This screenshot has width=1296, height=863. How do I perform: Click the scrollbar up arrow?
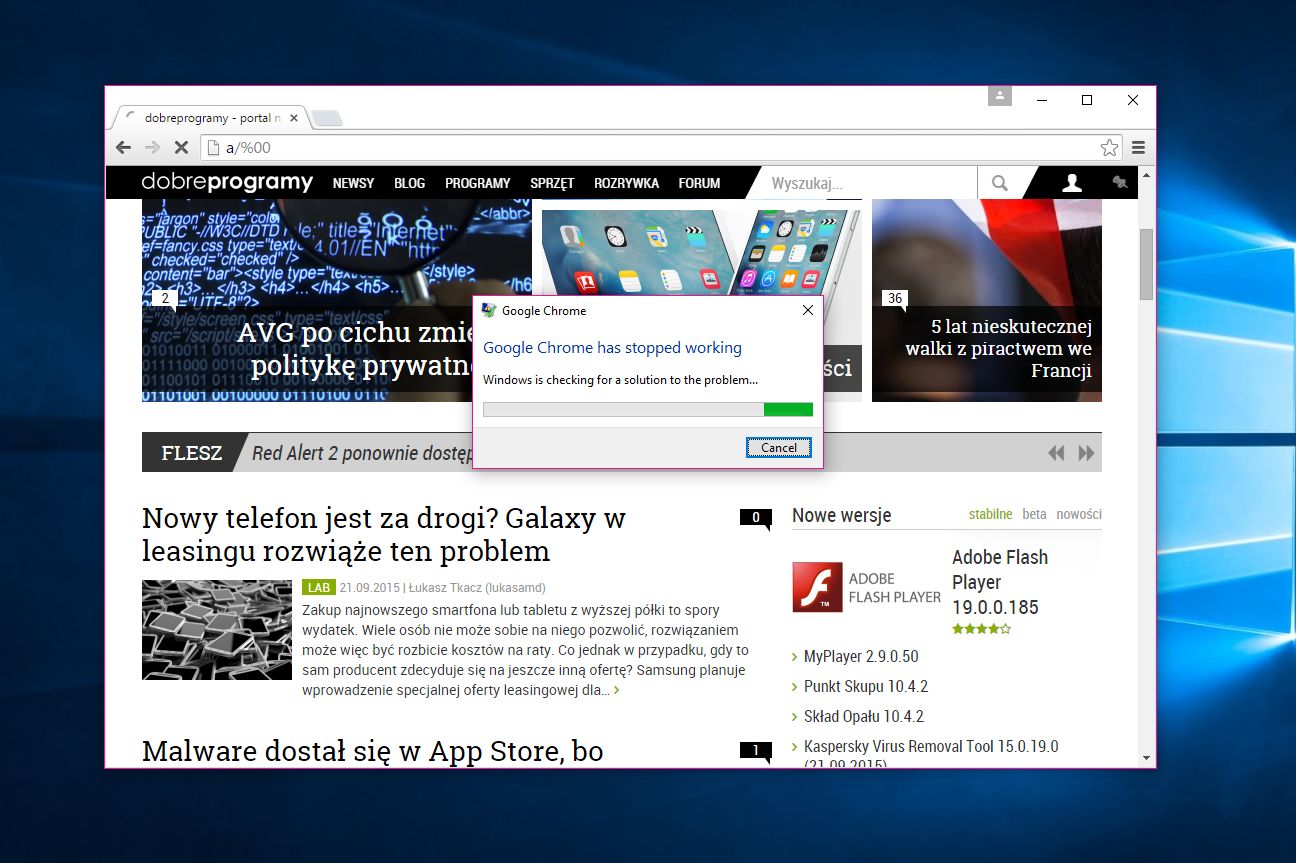[x=1146, y=174]
